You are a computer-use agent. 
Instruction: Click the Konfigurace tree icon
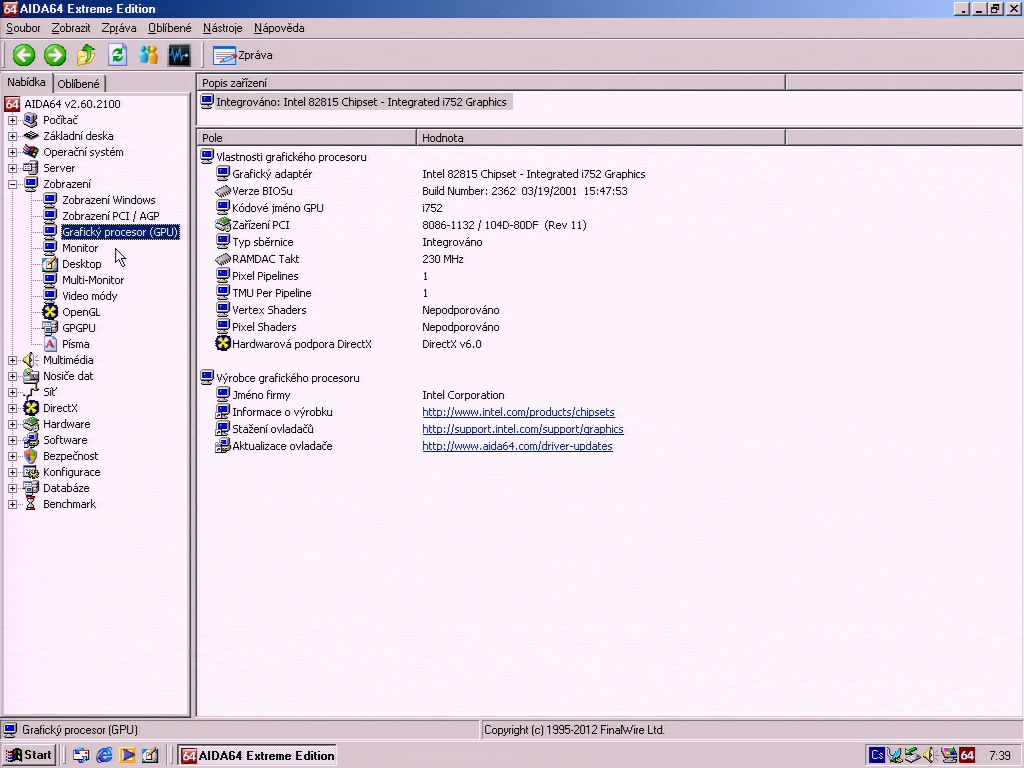[31, 472]
